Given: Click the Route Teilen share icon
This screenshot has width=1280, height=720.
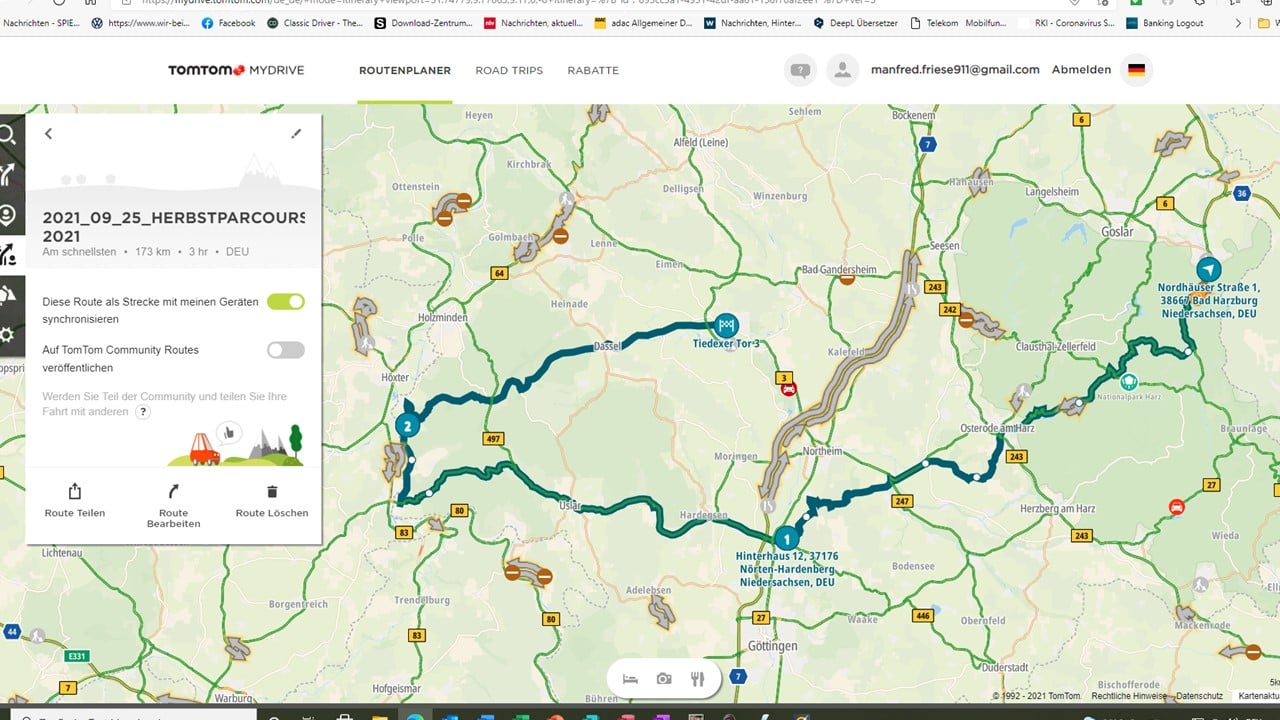Looking at the screenshot, I should pos(75,492).
